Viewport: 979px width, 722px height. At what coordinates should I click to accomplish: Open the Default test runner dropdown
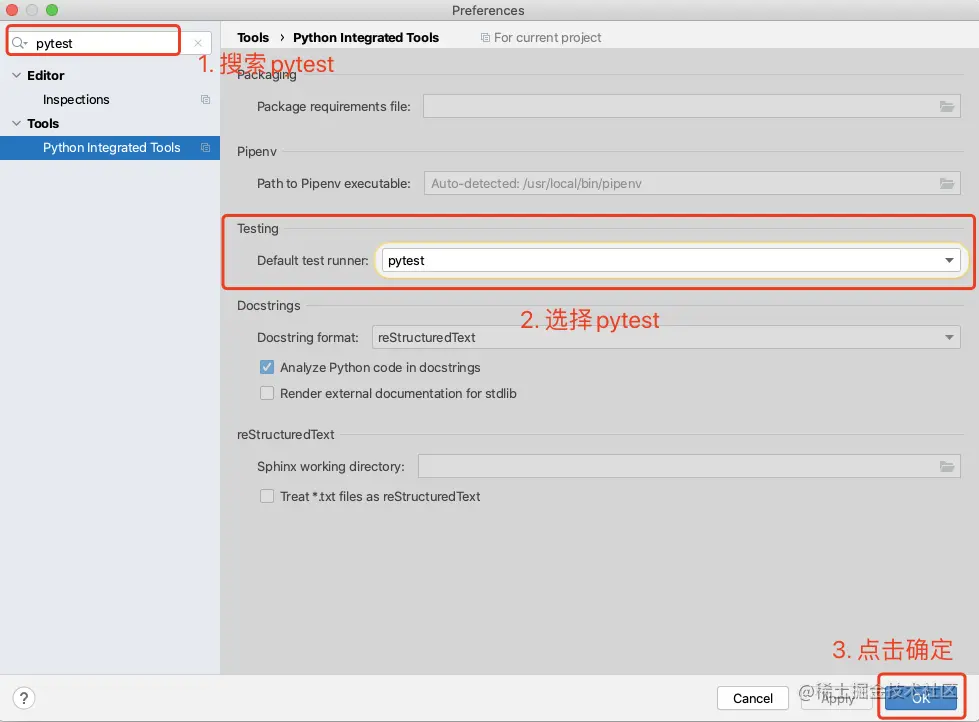671,260
